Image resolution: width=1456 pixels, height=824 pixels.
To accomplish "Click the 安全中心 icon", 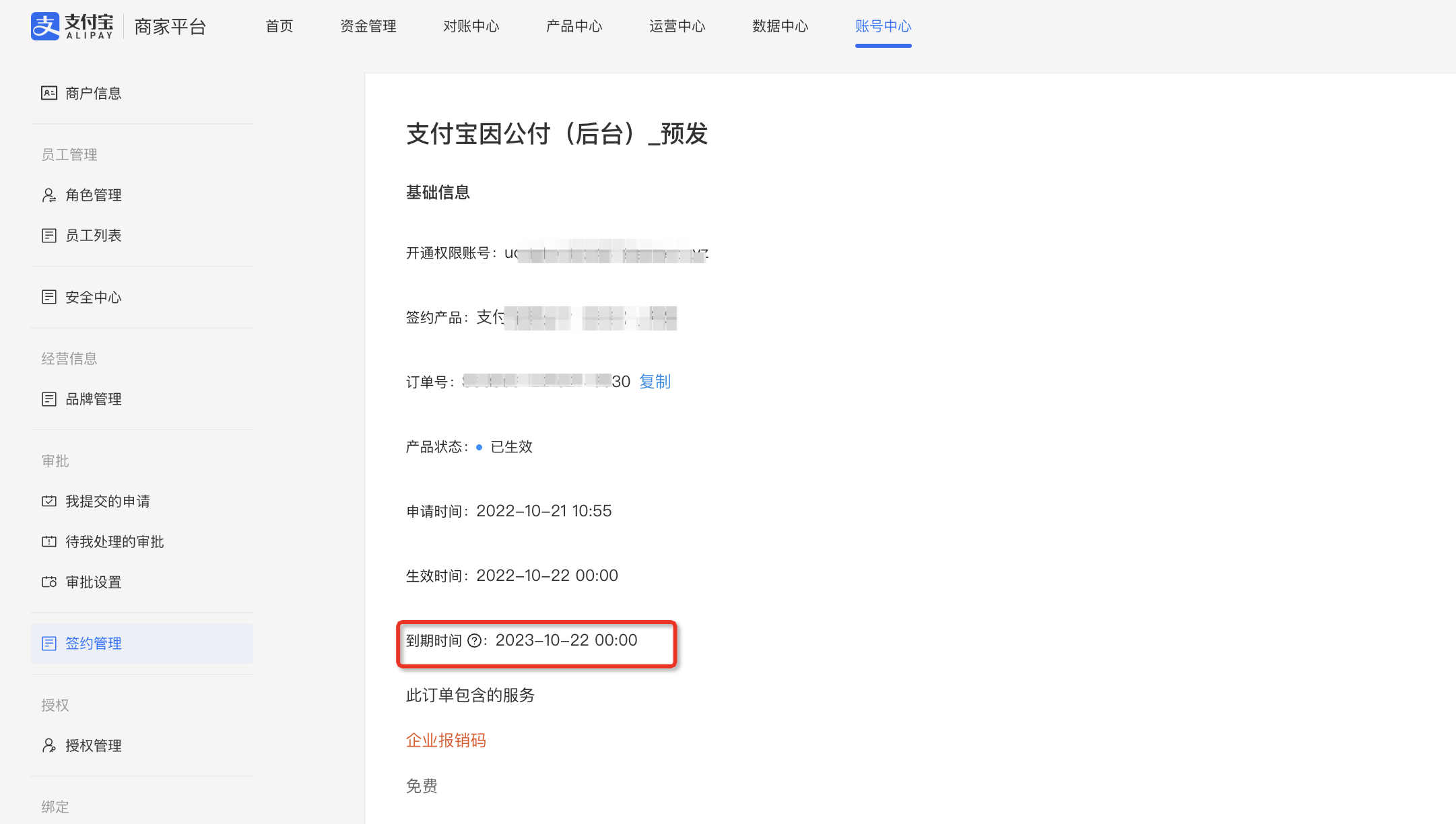I will tap(49, 297).
